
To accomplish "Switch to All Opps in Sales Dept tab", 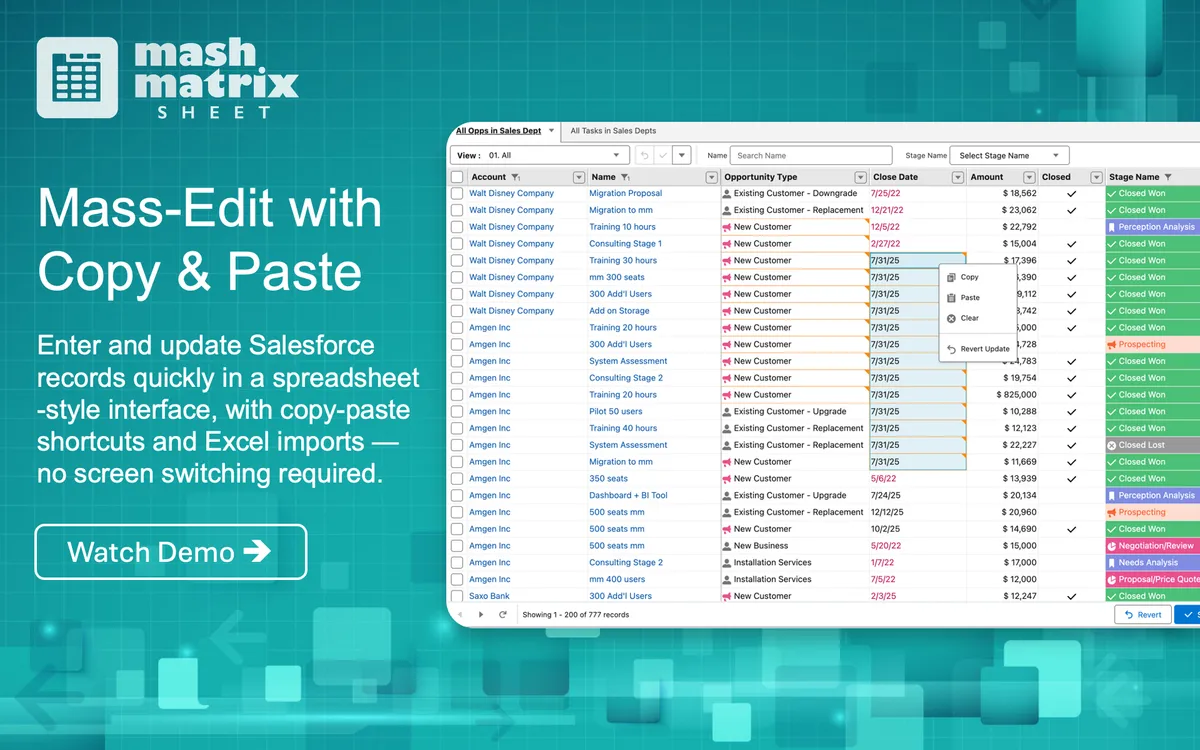I will (x=498, y=131).
